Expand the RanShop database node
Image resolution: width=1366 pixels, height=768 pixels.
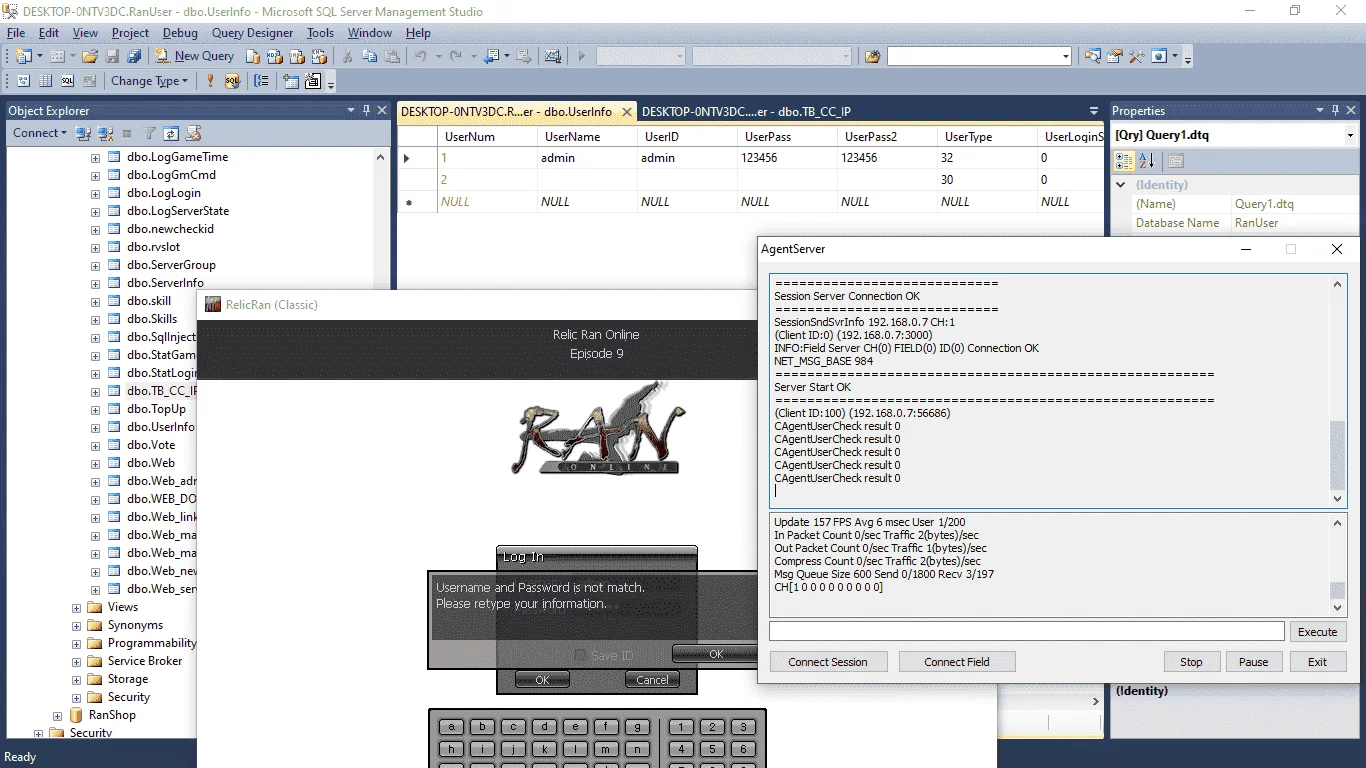click(x=57, y=715)
